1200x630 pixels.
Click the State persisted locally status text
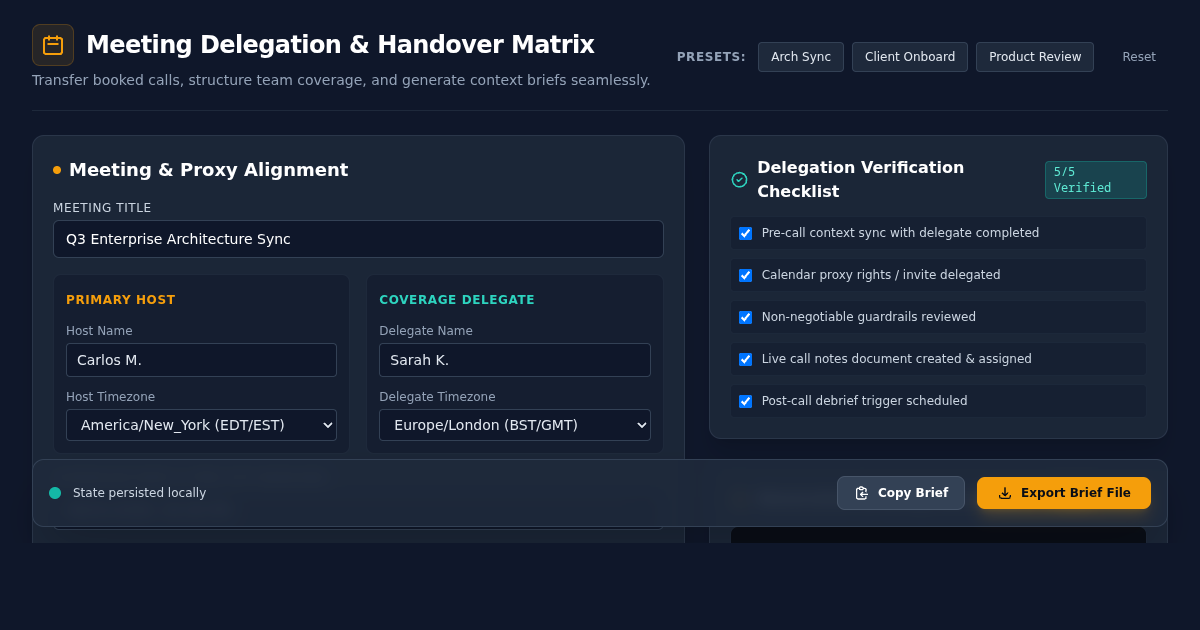click(140, 493)
